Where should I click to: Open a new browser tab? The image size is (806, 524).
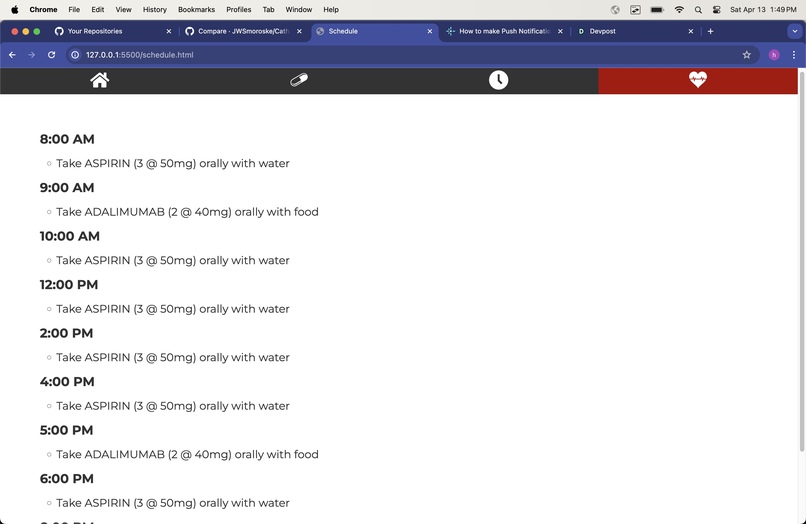(x=710, y=31)
